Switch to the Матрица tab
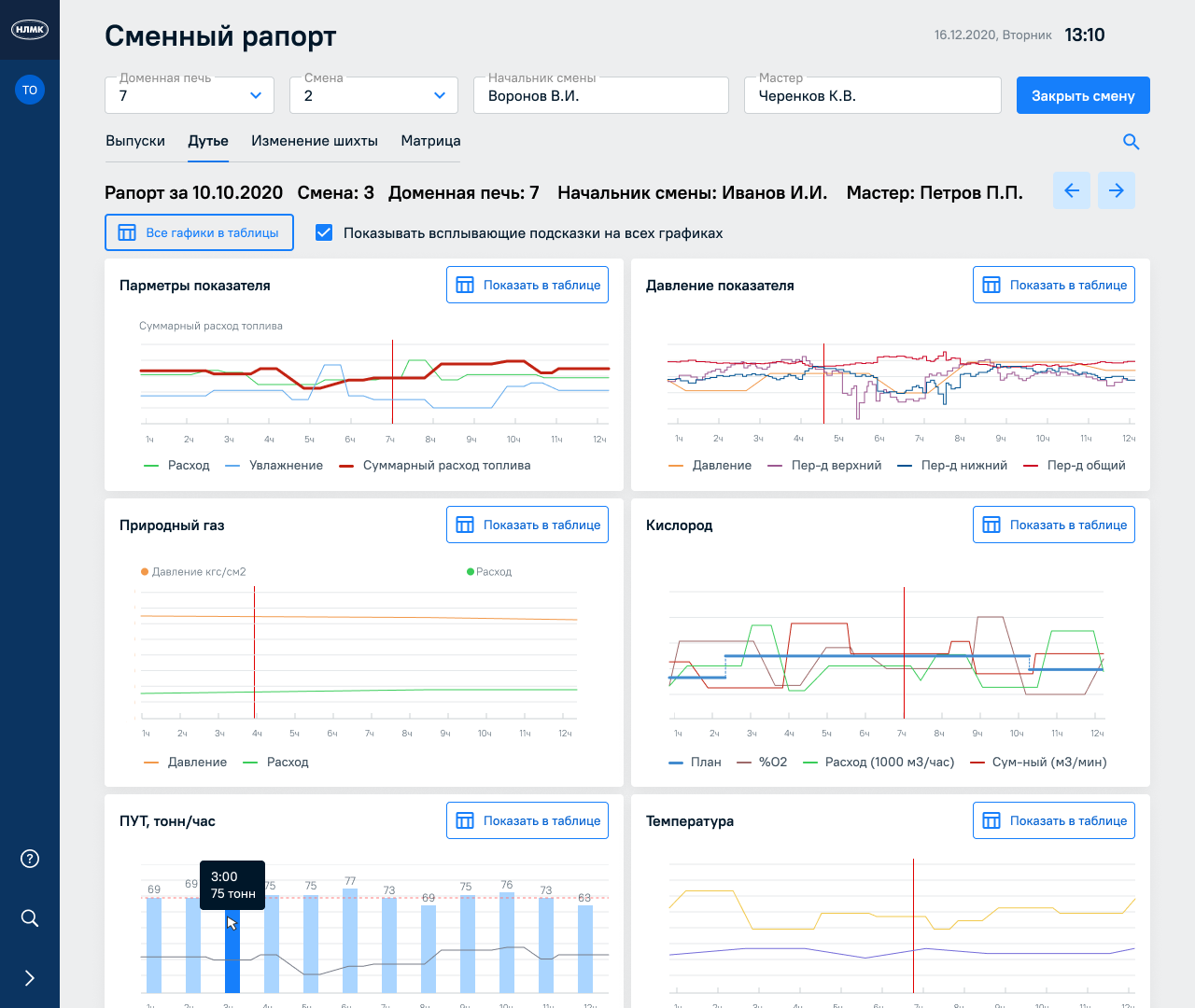This screenshot has height=1008, width=1195. [430, 141]
